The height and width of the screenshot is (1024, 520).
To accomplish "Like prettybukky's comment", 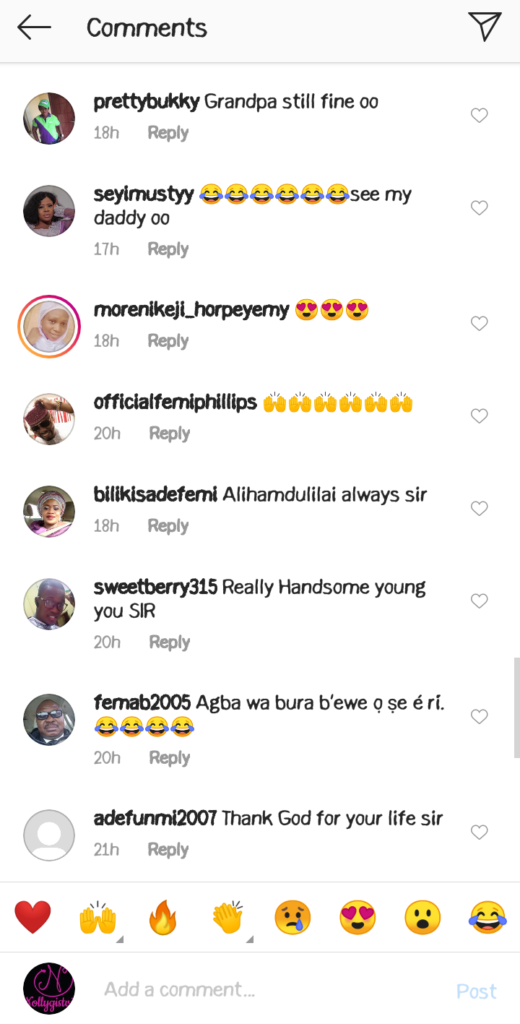I will [x=479, y=116].
